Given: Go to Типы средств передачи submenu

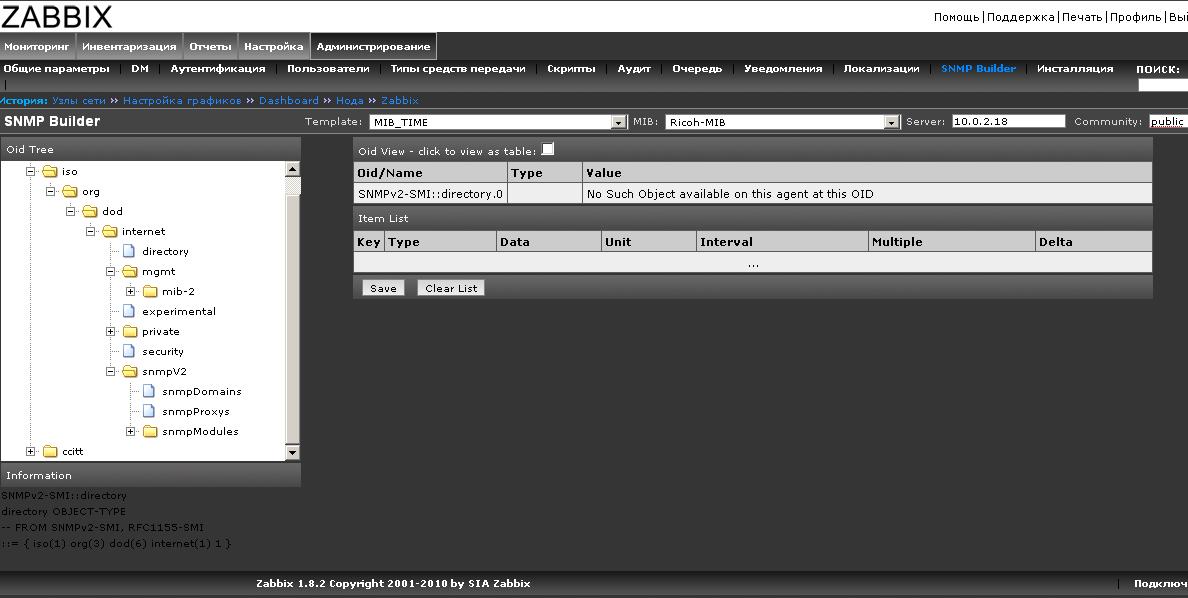Looking at the screenshot, I should [x=458, y=68].
